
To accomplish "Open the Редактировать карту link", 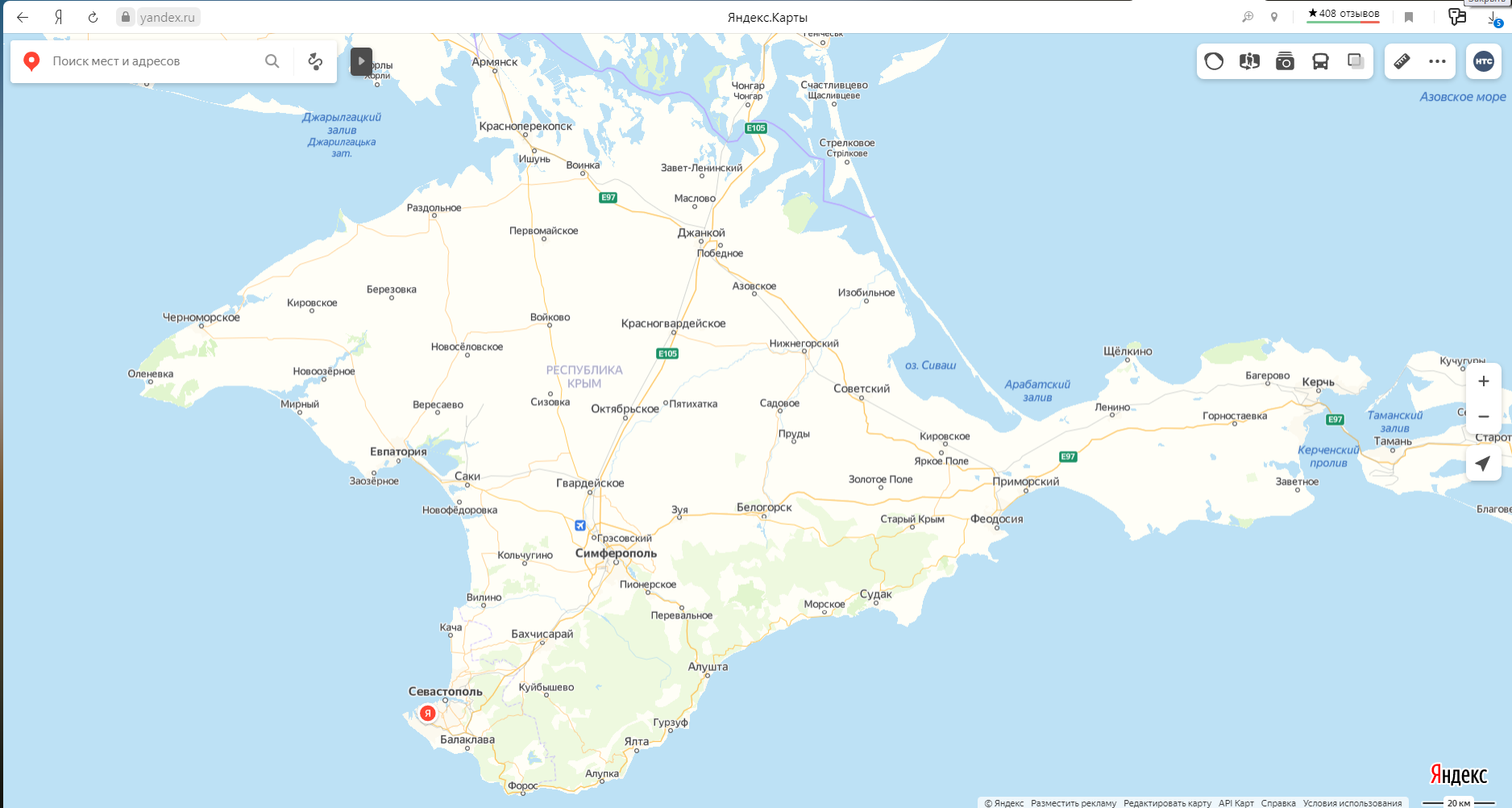I will click(x=1167, y=803).
